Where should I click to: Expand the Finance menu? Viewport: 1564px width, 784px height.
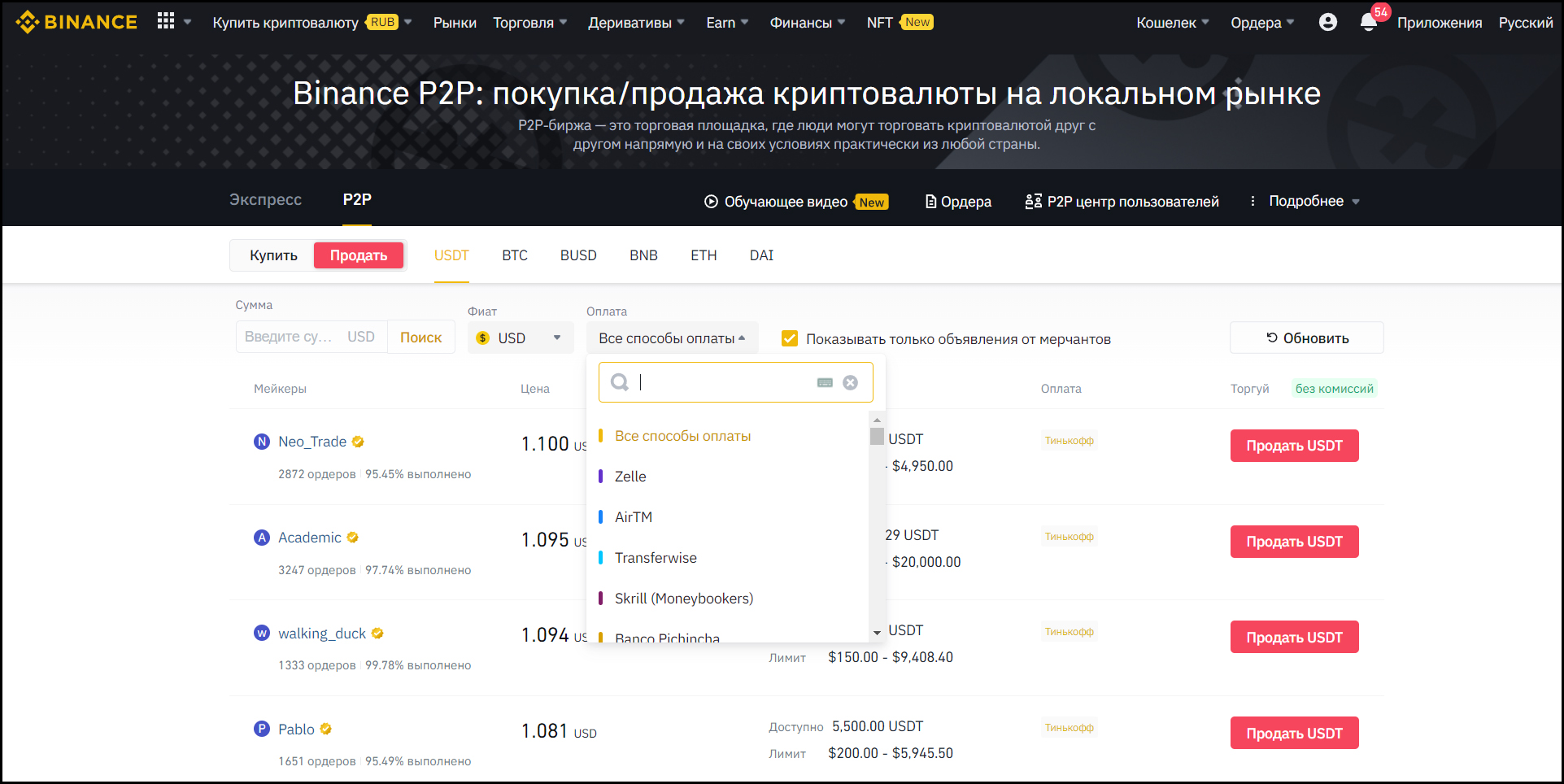pos(808,23)
